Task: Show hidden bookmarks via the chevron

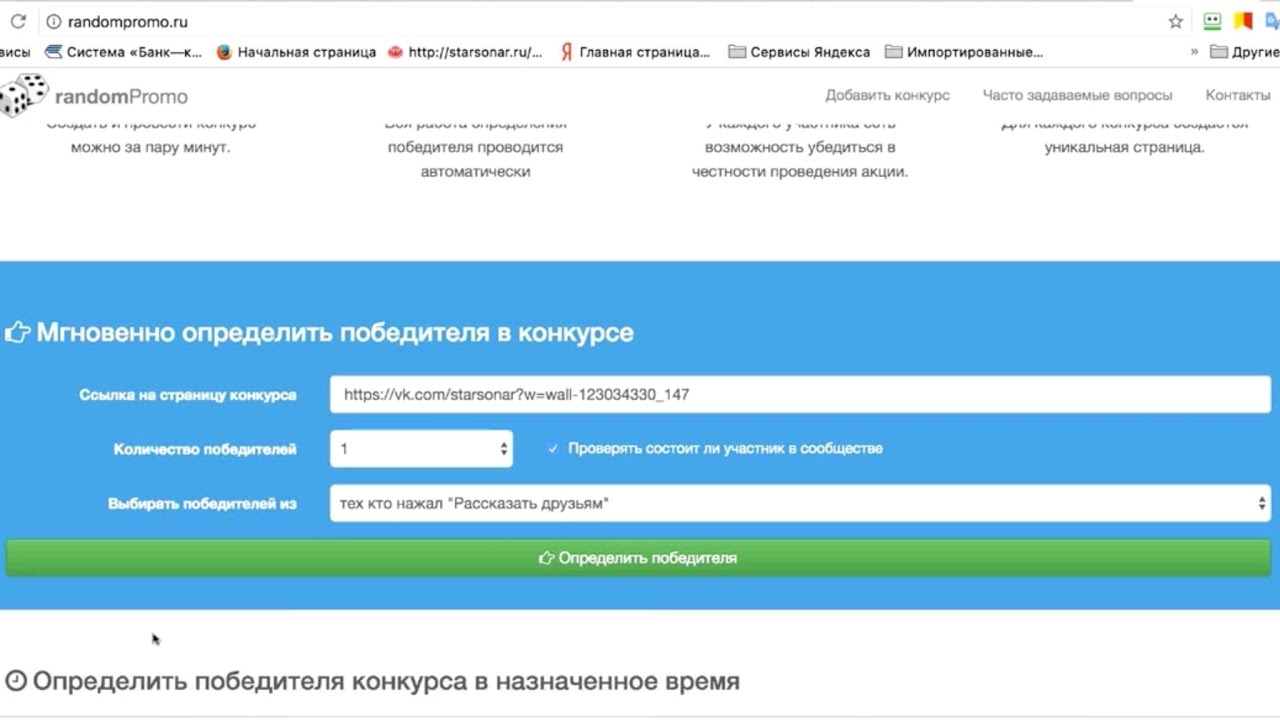Action: [x=1194, y=52]
